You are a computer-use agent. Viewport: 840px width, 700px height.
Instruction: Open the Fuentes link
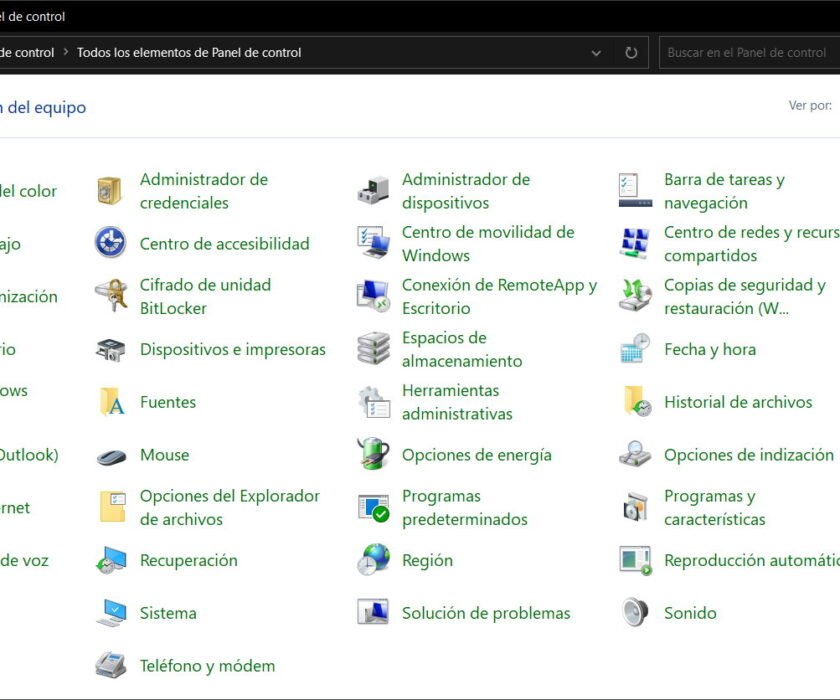coord(168,402)
